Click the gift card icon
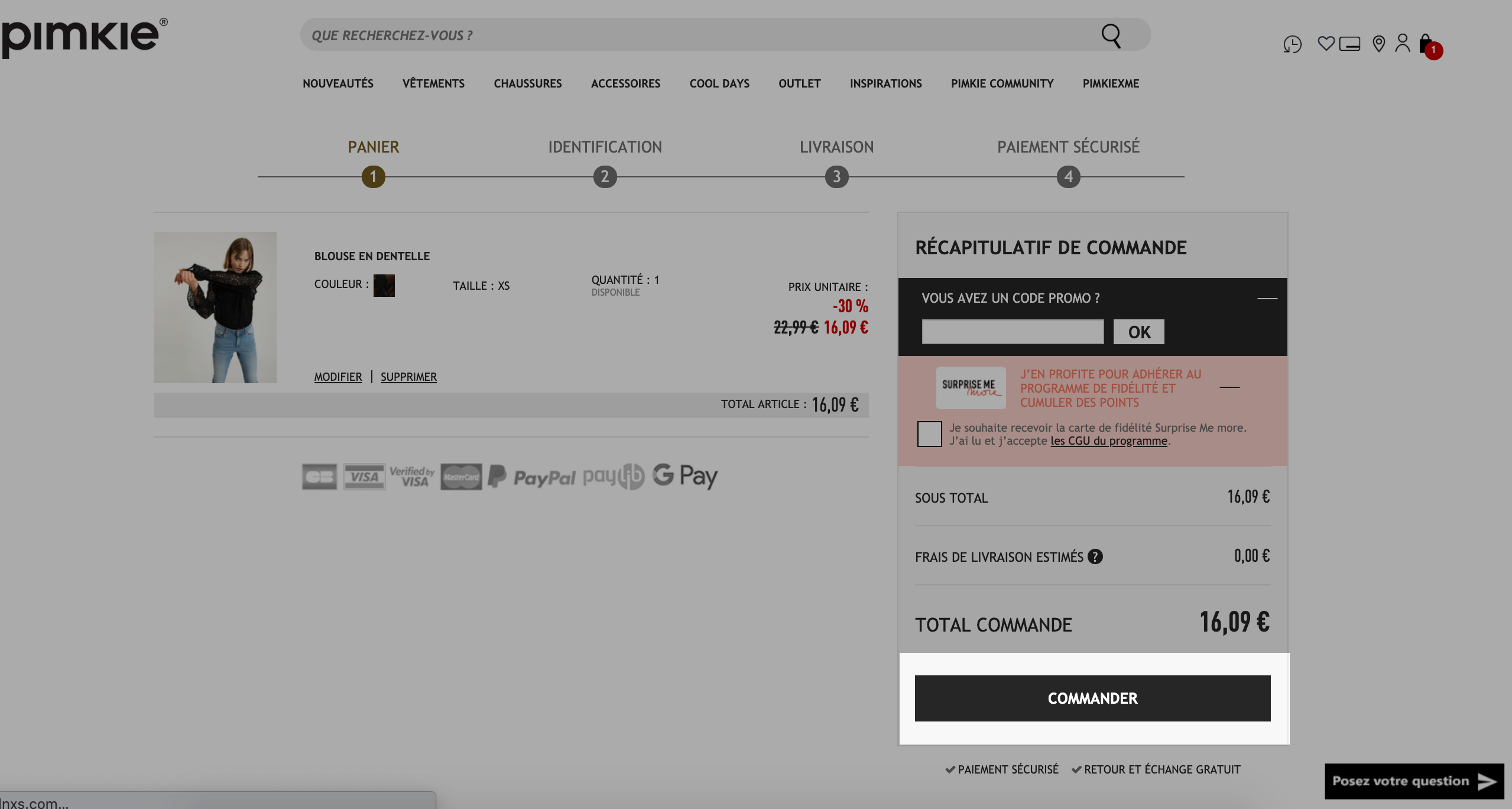This screenshot has width=1512, height=809. point(1349,44)
